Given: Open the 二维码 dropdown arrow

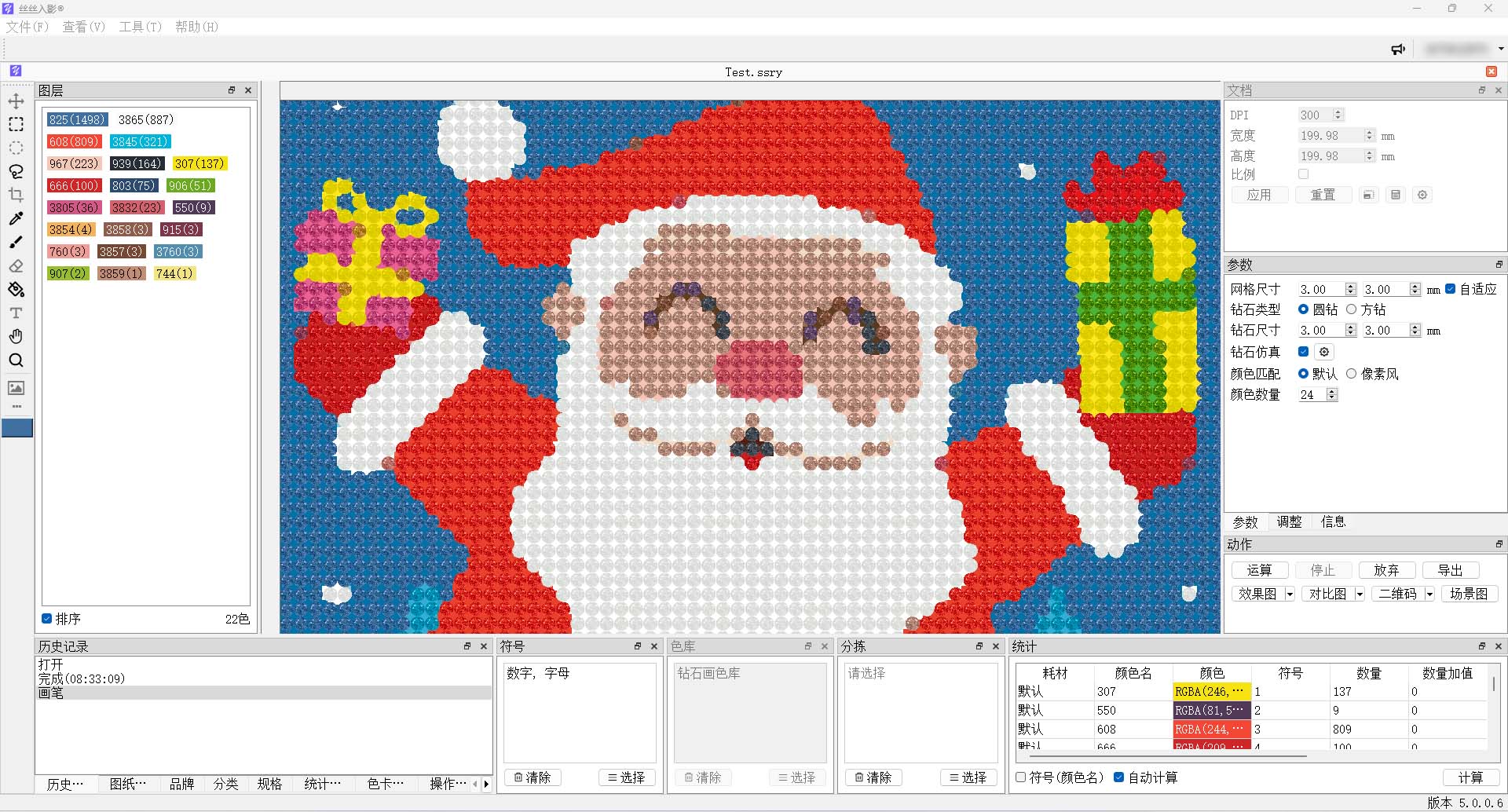Looking at the screenshot, I should (x=1429, y=594).
